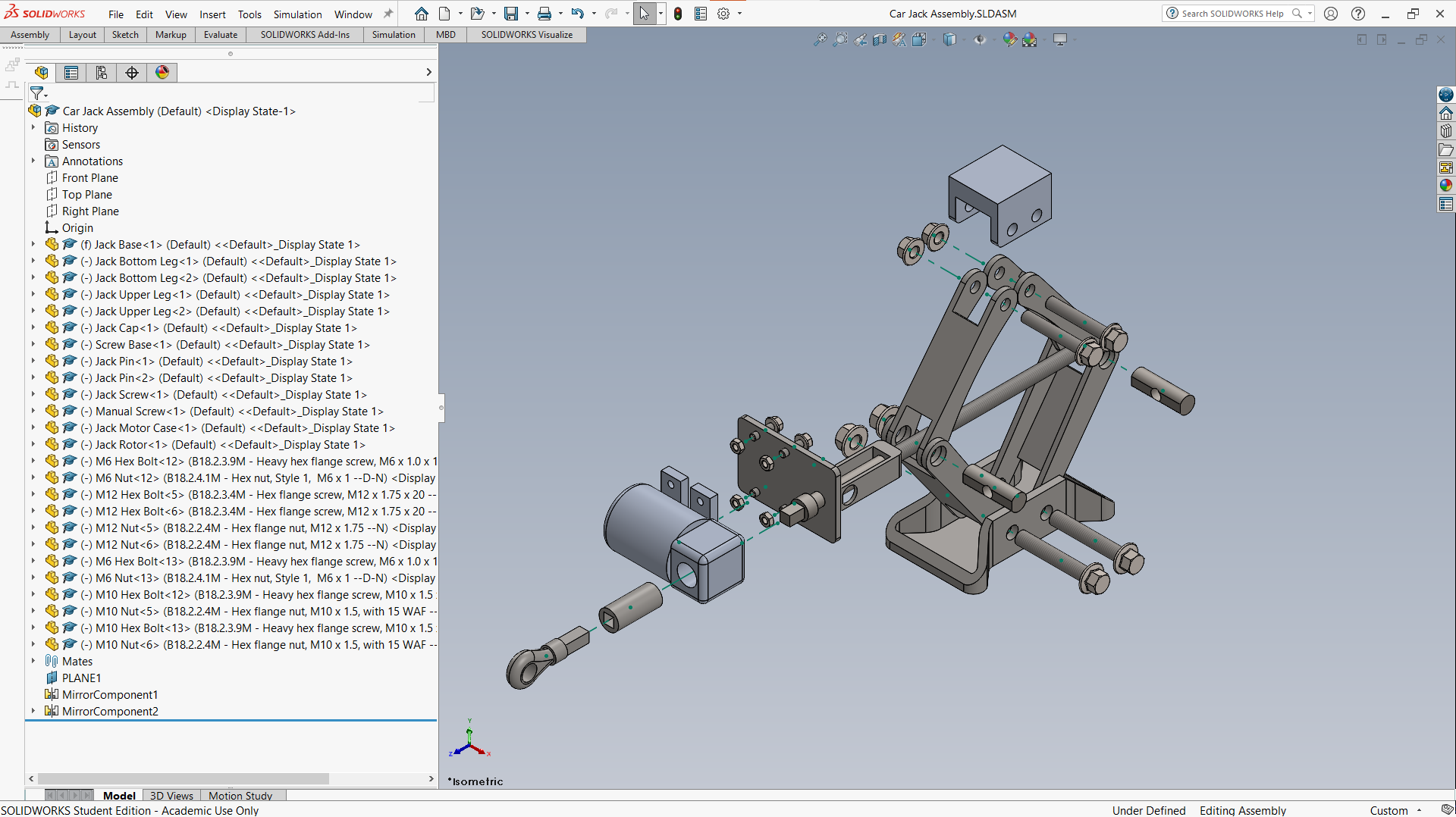Pin the menu bar with pushpin

(x=388, y=14)
